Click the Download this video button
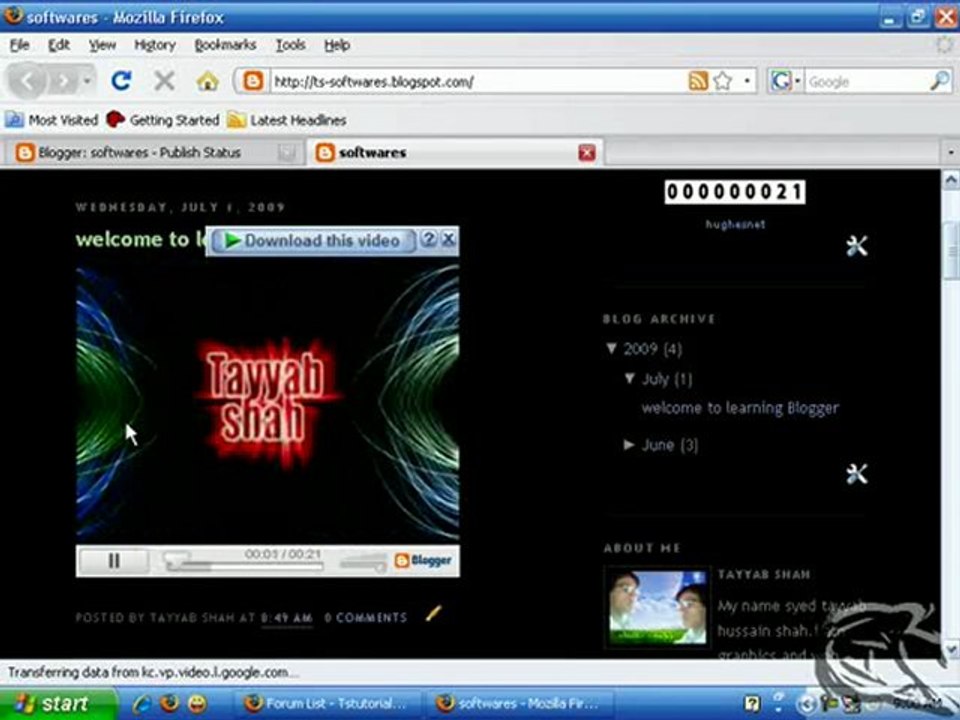Image resolution: width=960 pixels, height=720 pixels. pyautogui.click(x=312, y=241)
